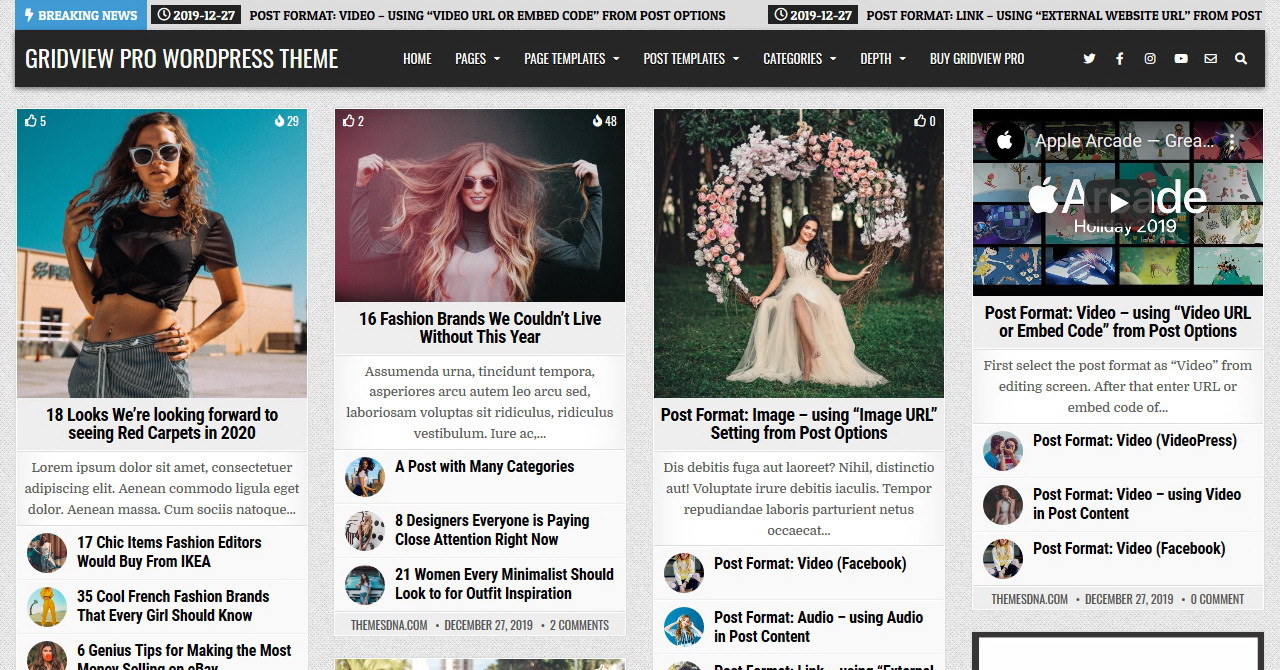The image size is (1280, 670).
Task: Play the Apple Arcade video
Action: pos(1118,203)
